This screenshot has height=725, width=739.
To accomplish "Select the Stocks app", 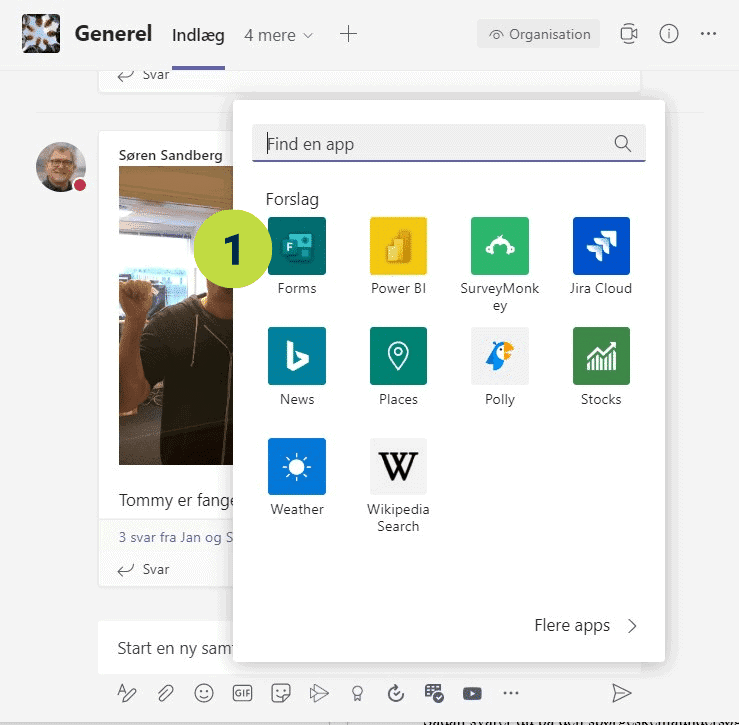I will click(601, 356).
